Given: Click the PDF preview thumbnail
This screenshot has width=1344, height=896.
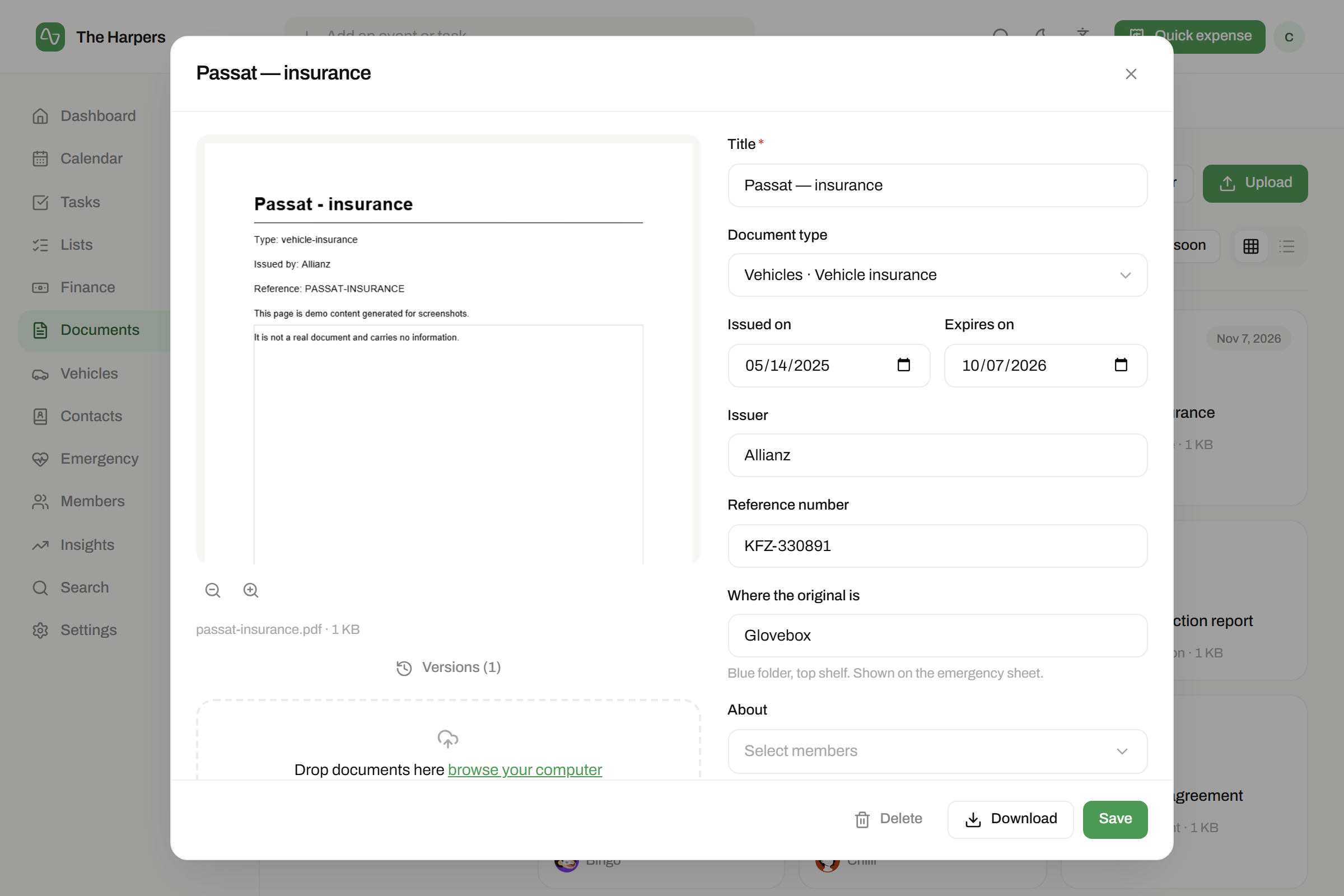Looking at the screenshot, I should coord(448,351).
